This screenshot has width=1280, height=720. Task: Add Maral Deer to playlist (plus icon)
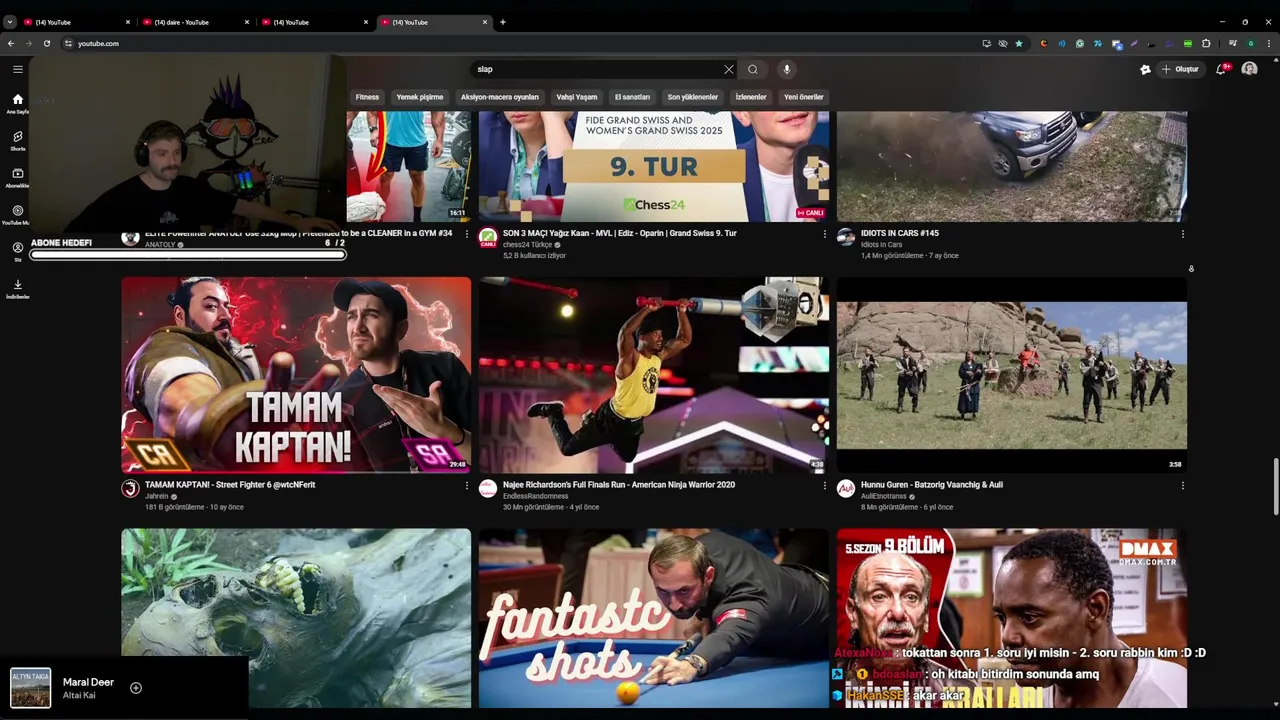click(x=136, y=688)
